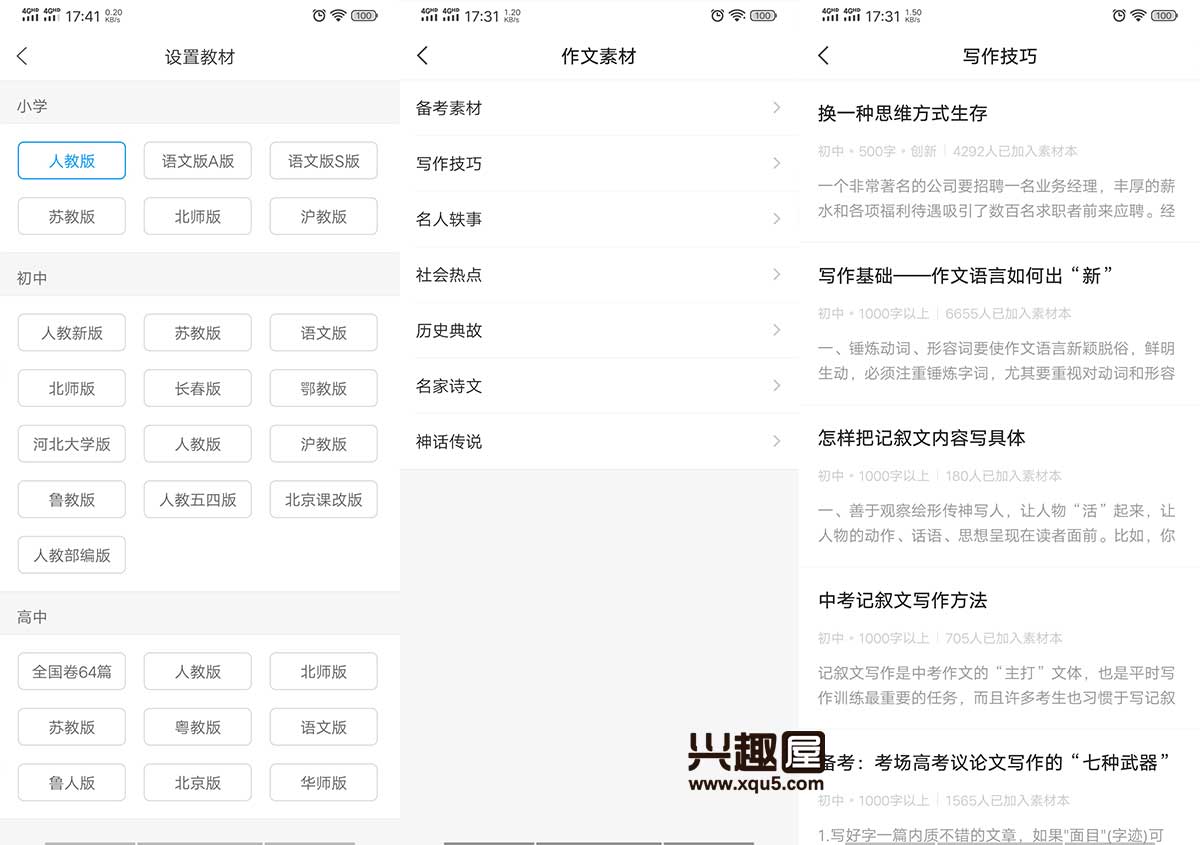The height and width of the screenshot is (845, 1200).
Task: Pick the 人教新版 textbook option
Action: pyautogui.click(x=72, y=333)
